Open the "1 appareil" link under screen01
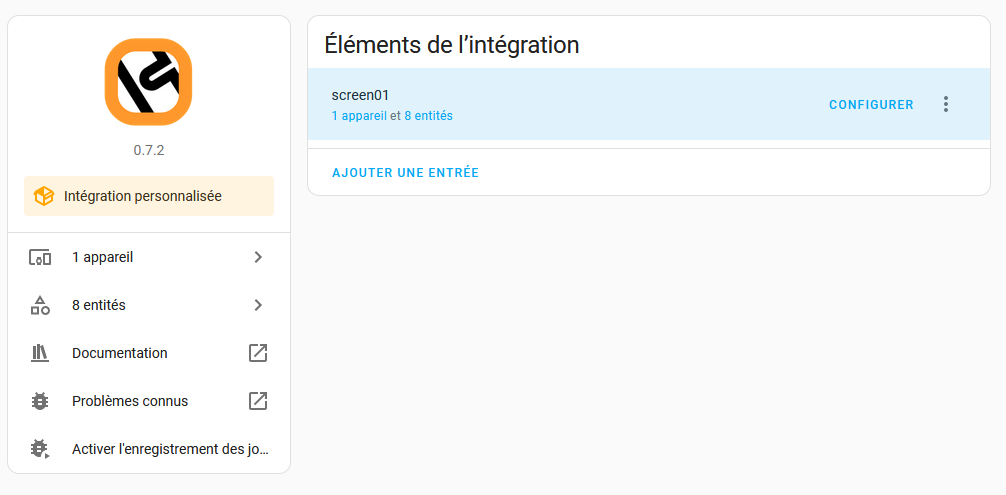Screen dimensions: 1006x495 click(359, 116)
